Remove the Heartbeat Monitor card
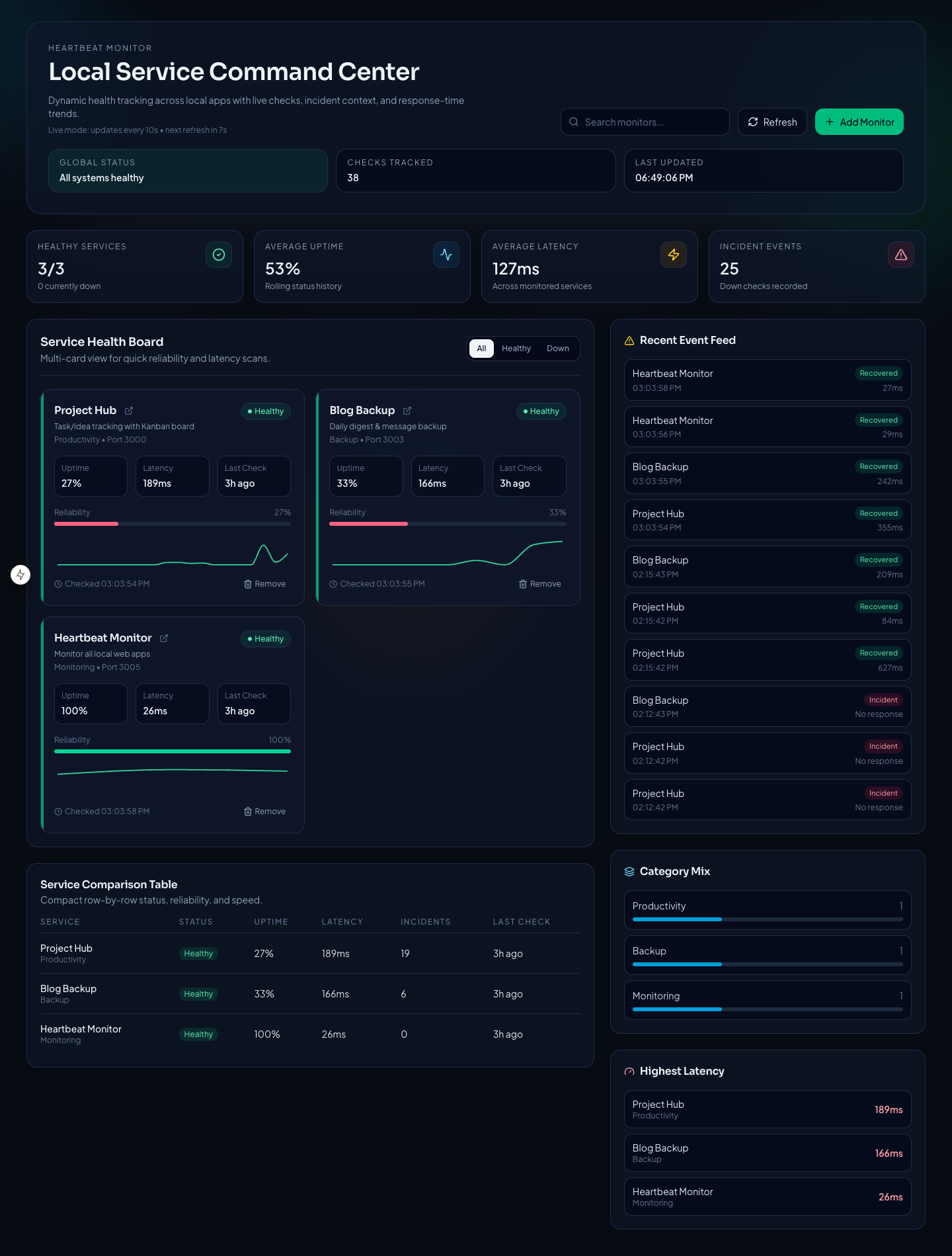 point(265,812)
